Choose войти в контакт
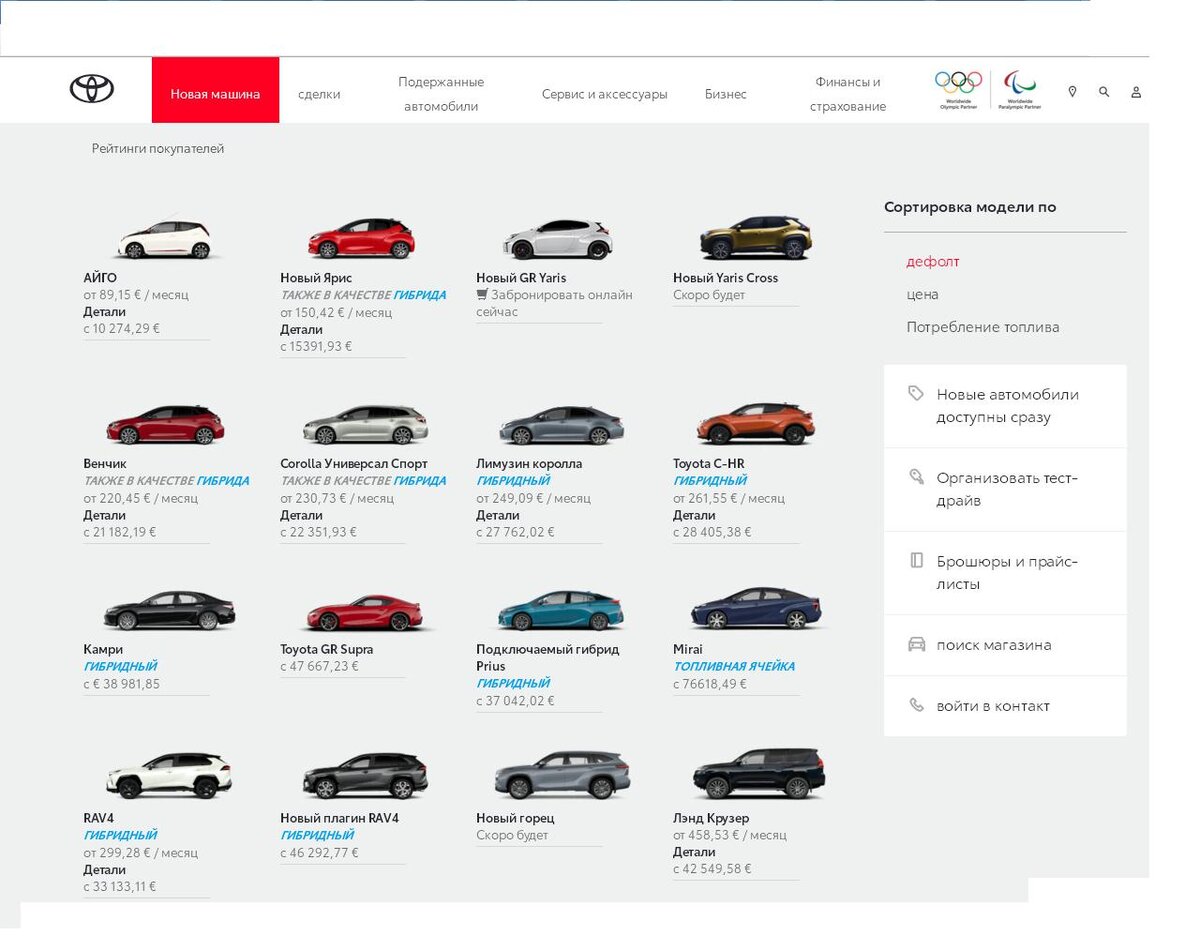The image size is (1200, 936). pos(1005,706)
